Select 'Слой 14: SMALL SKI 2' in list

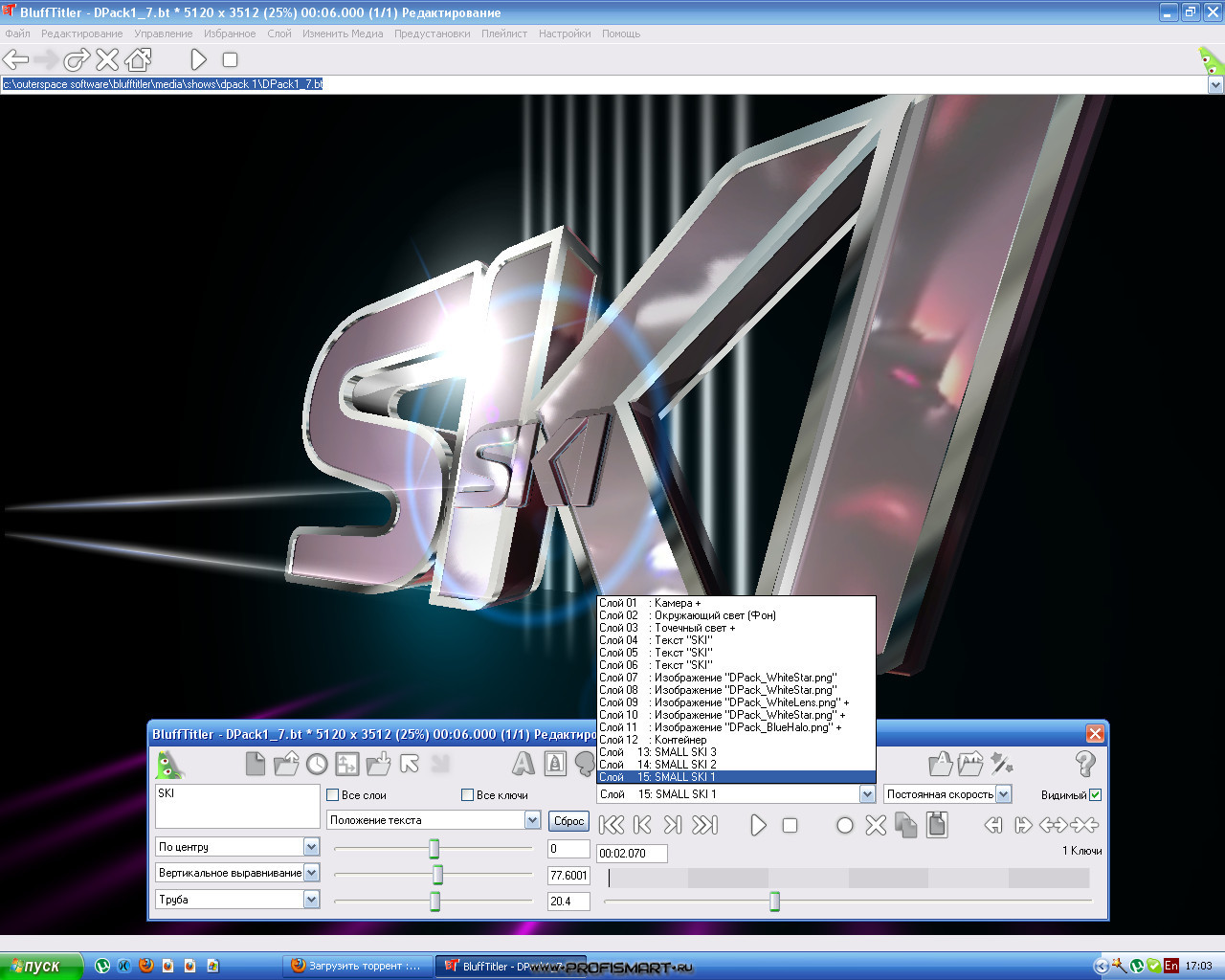pos(736,765)
